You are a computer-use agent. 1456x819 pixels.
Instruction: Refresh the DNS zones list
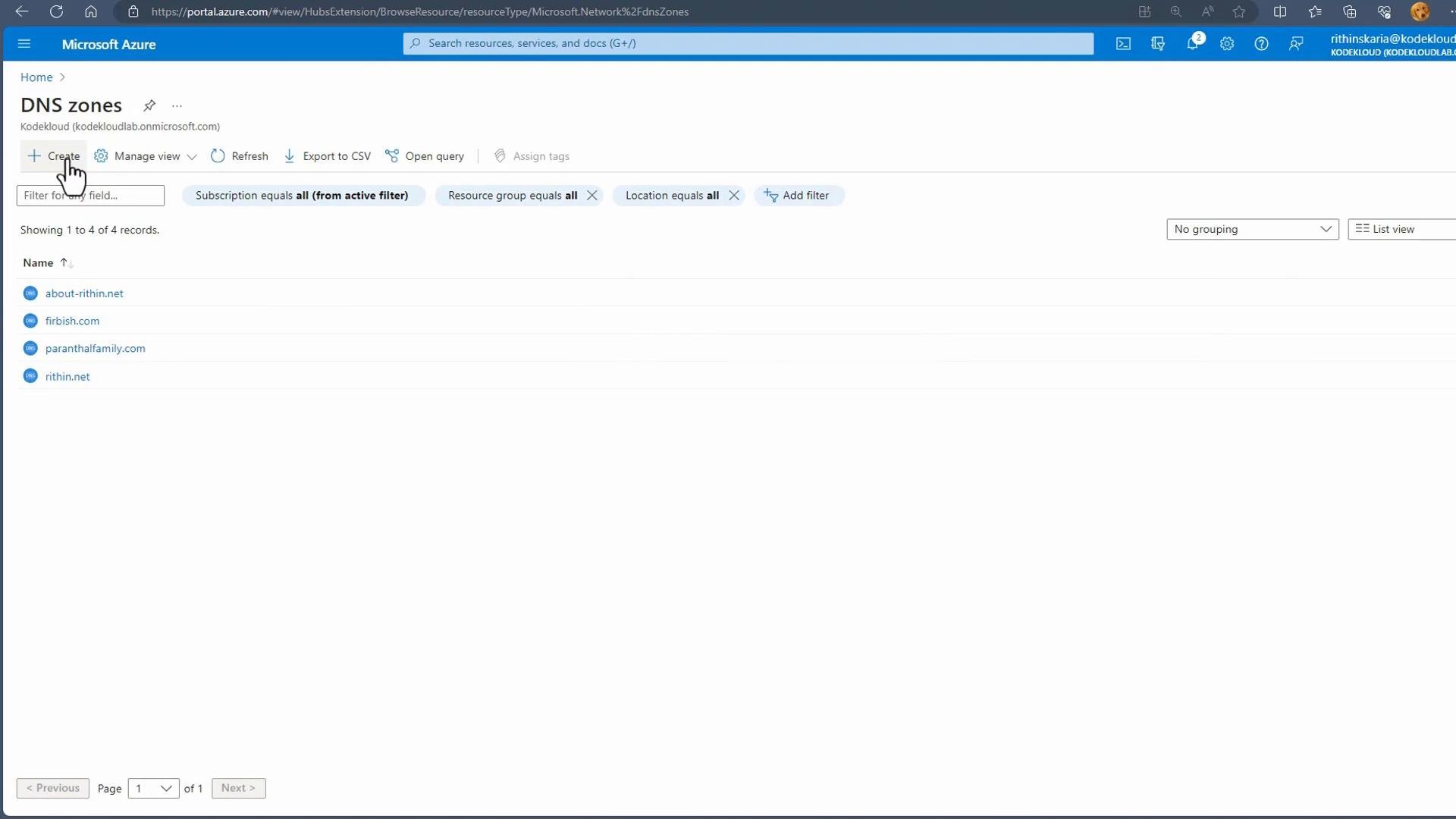(240, 156)
